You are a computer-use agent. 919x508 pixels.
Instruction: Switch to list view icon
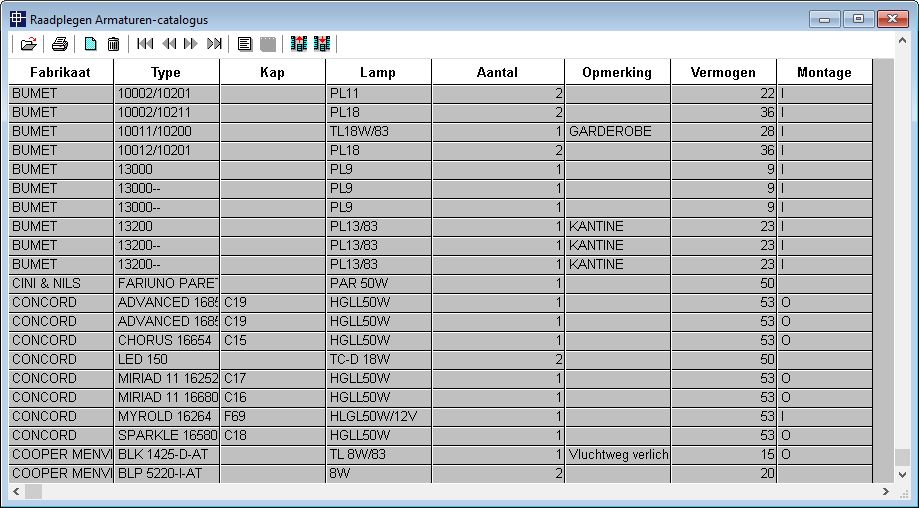[244, 44]
